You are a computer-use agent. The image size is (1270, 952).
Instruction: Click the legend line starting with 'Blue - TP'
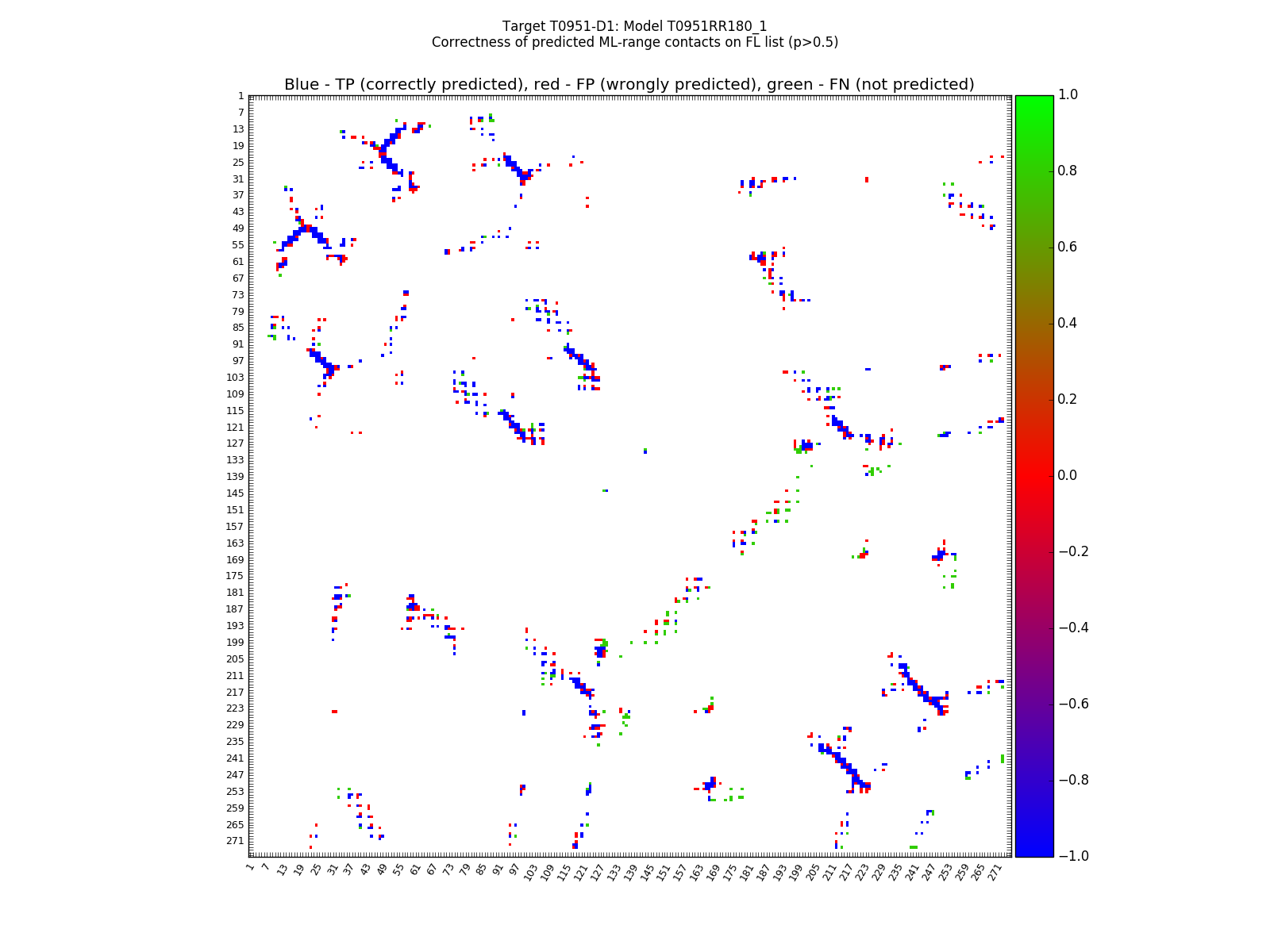pos(629,85)
